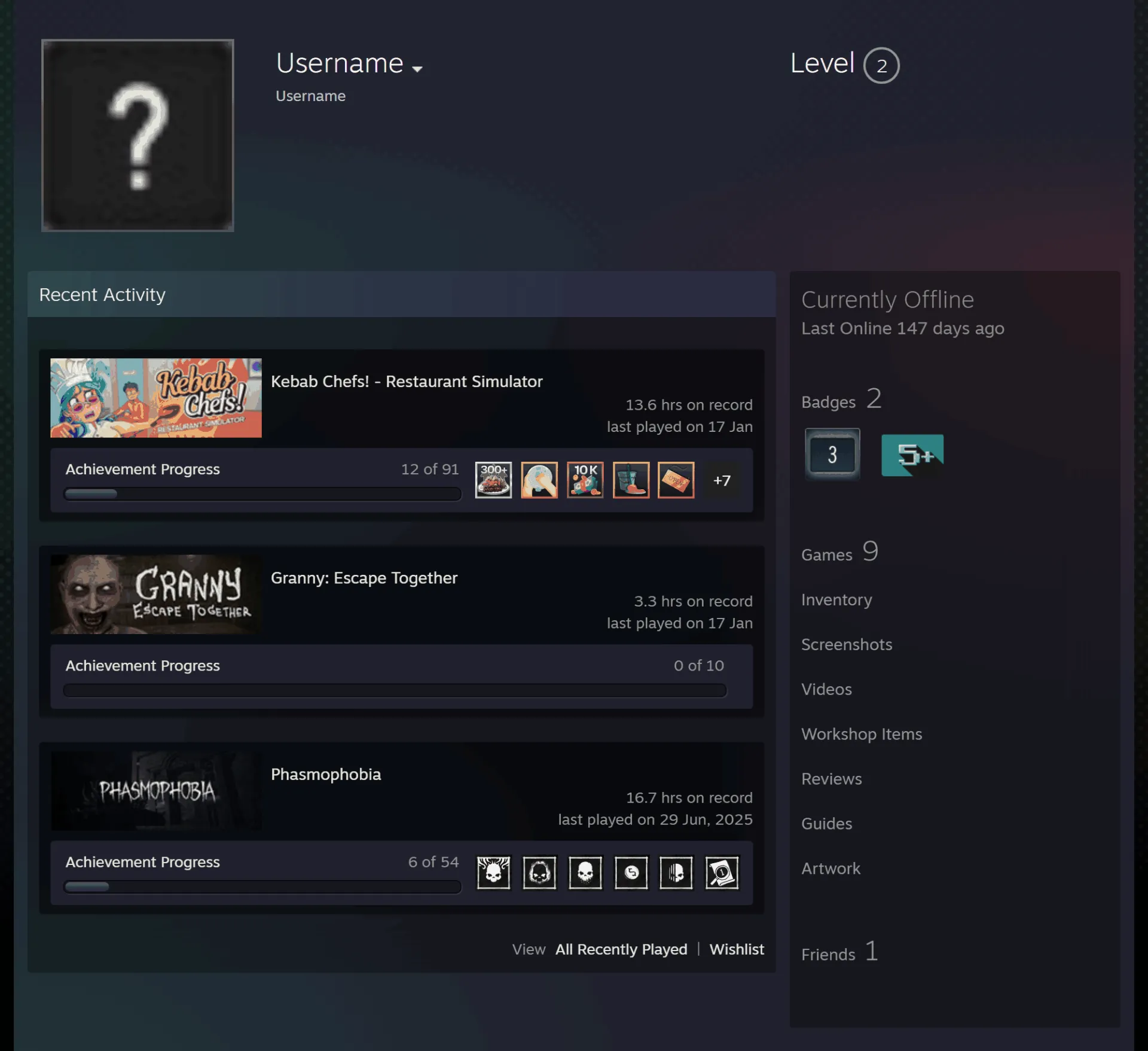Viewport: 1148px width, 1051px height.
Task: Click the orange open-sign ticket achievement icon
Action: tap(676, 480)
